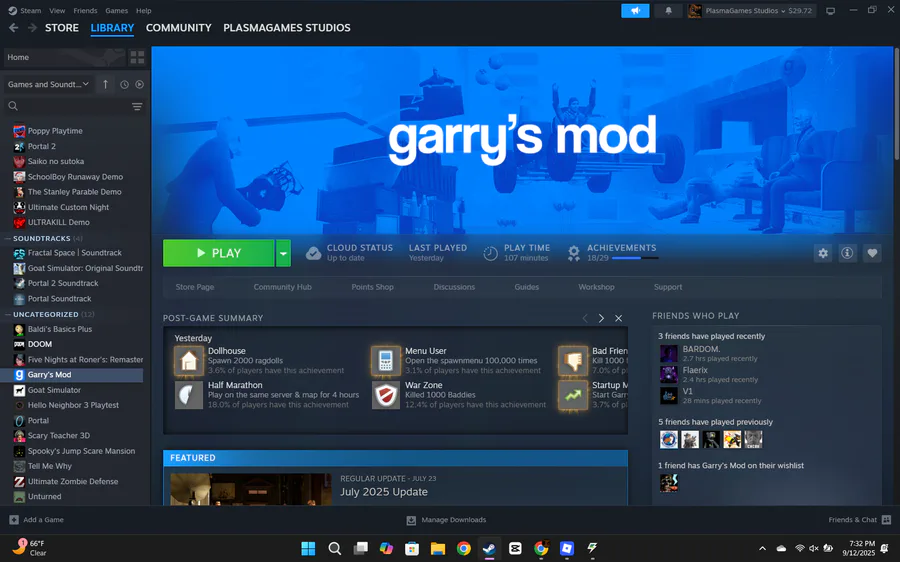Open the Discussions link
This screenshot has height=562, width=900.
[x=454, y=287]
